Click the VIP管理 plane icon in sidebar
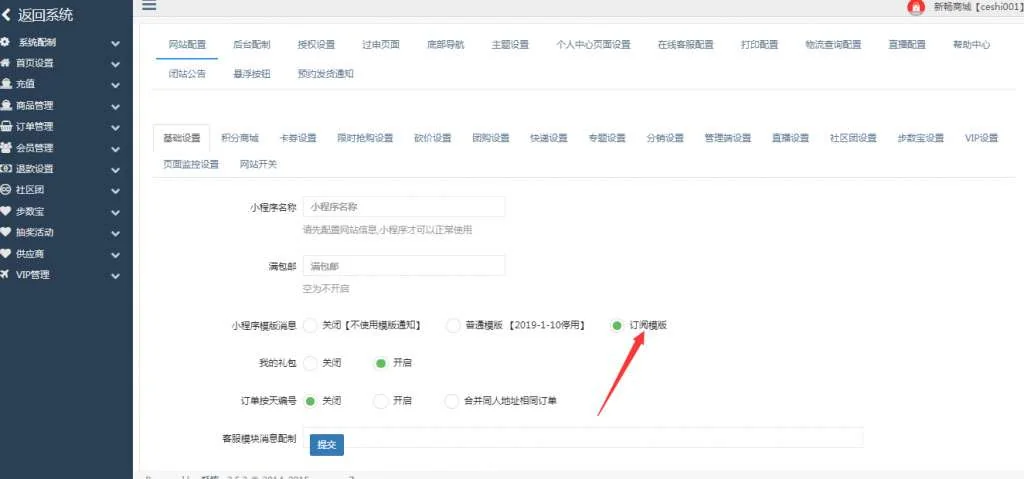The image size is (1024, 479). pyautogui.click(x=6, y=274)
